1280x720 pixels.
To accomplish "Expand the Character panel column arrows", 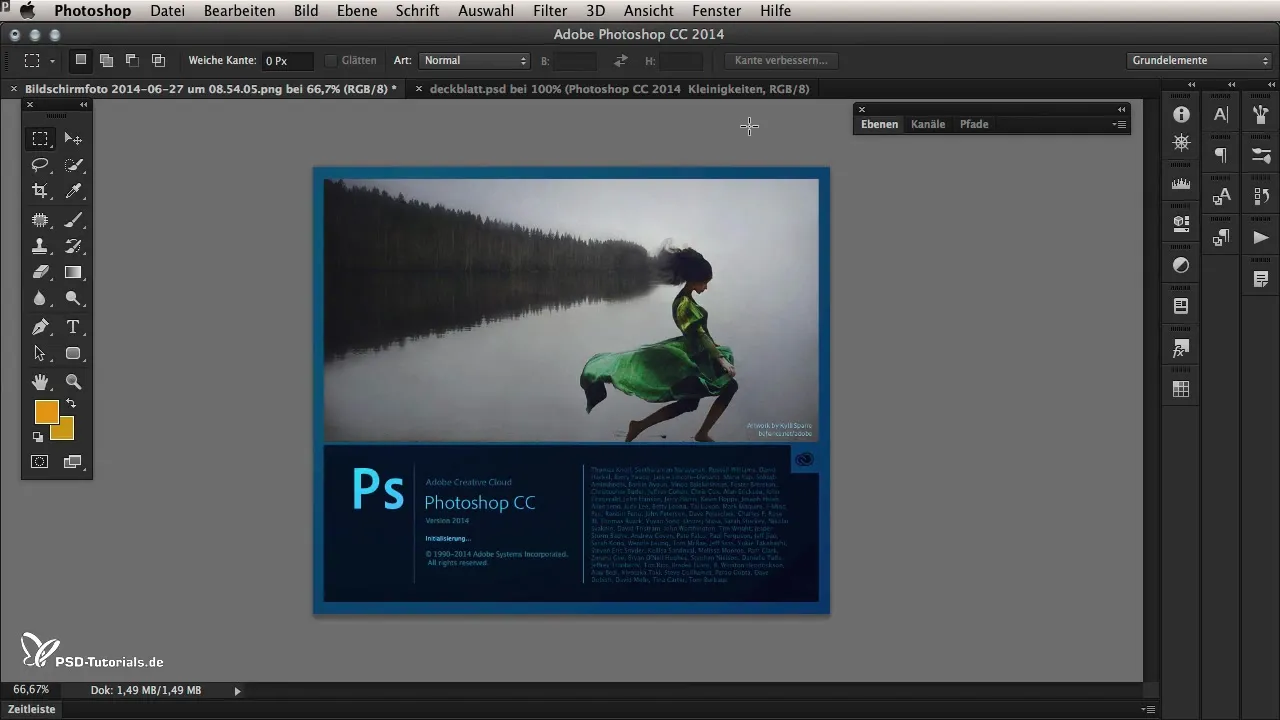I will [1232, 84].
